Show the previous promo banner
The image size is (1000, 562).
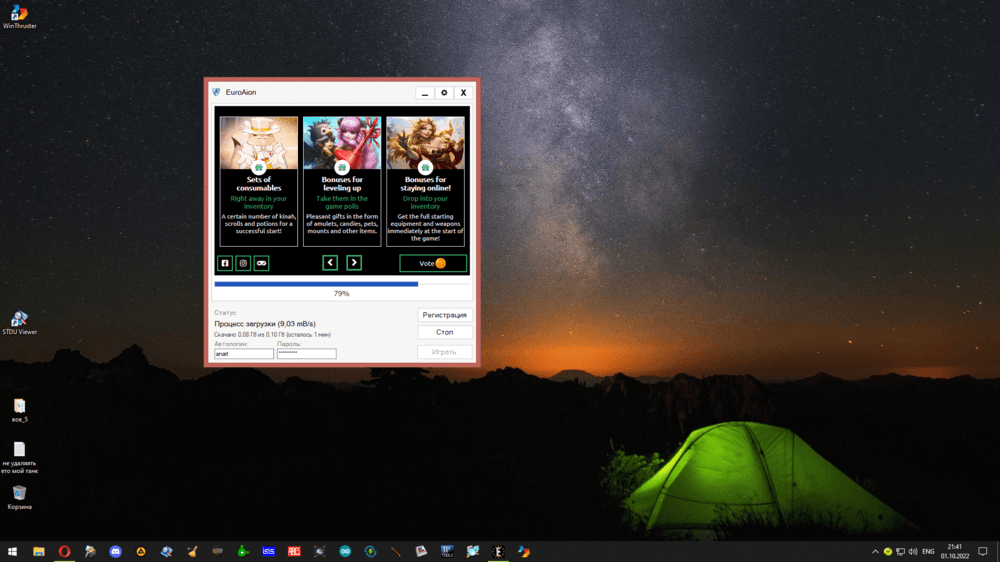[330, 263]
